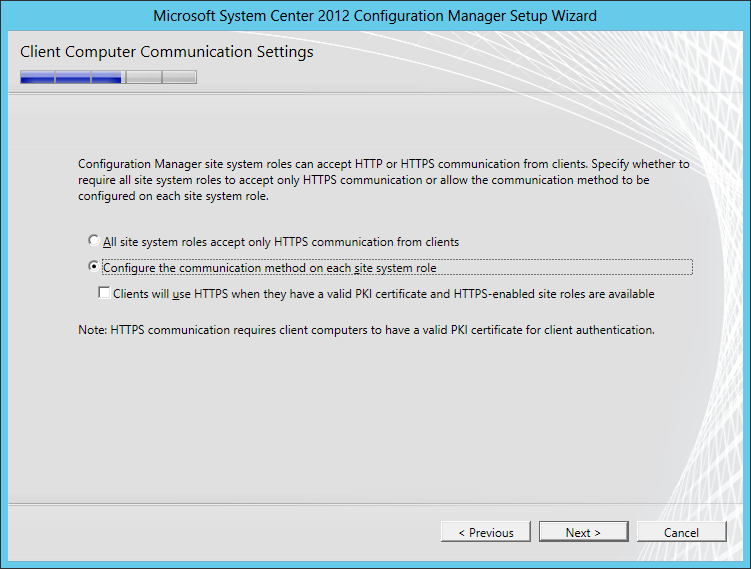This screenshot has height=569, width=751.
Task: Click the 'Configure the communication method' label text
Action: click(270, 268)
